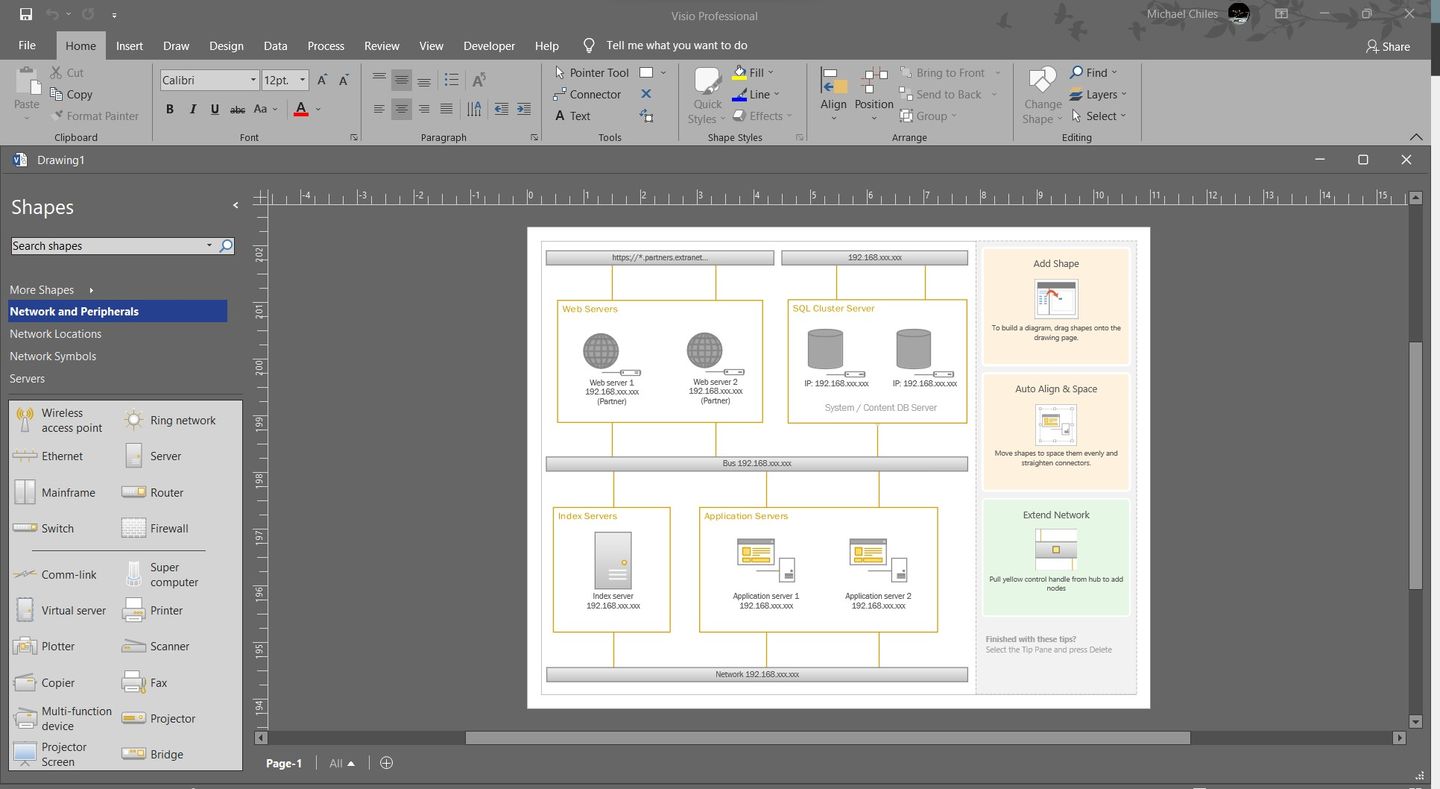
Task: Align text right in paragraph group
Action: (424, 109)
